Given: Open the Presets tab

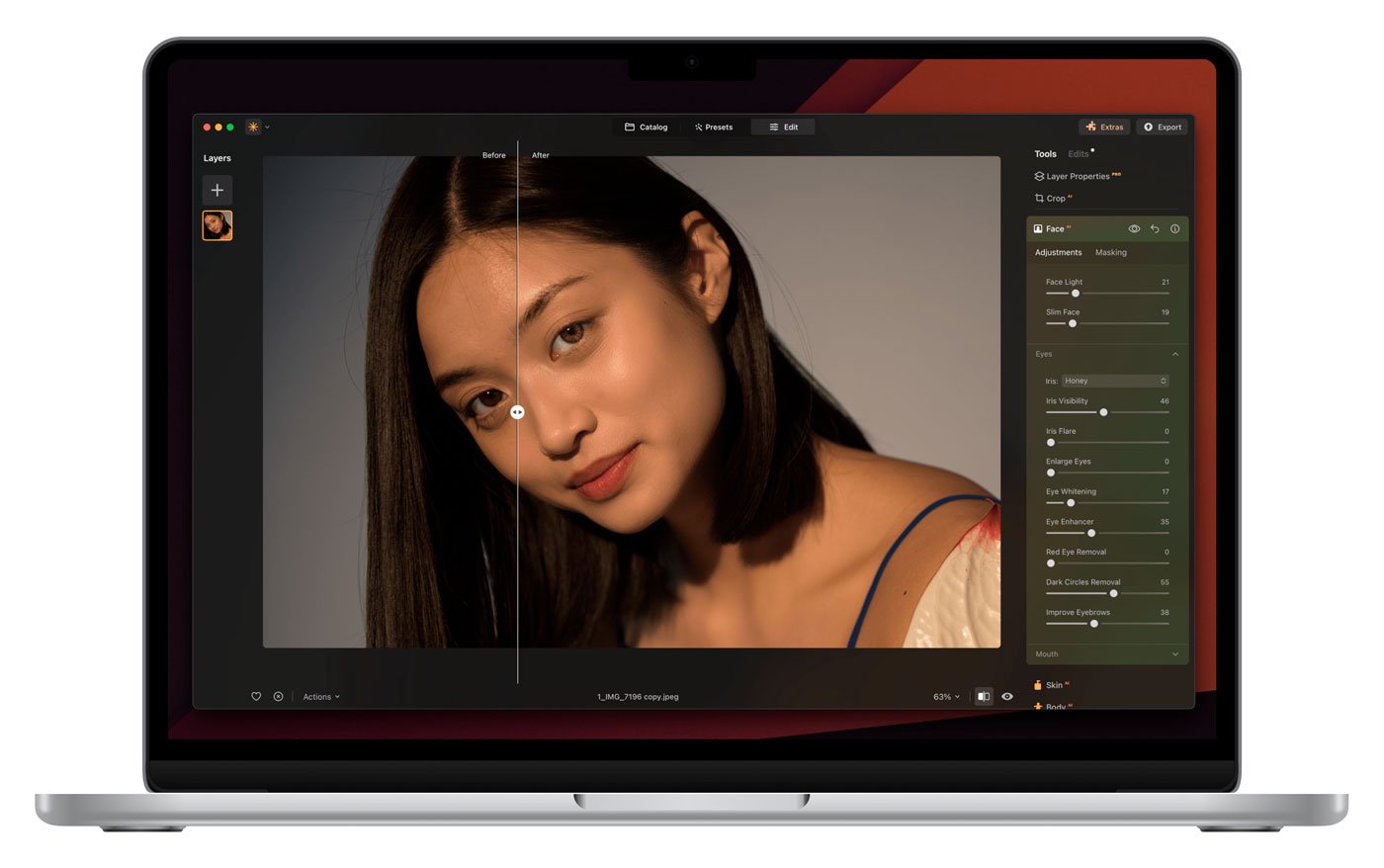Looking at the screenshot, I should pyautogui.click(x=714, y=127).
